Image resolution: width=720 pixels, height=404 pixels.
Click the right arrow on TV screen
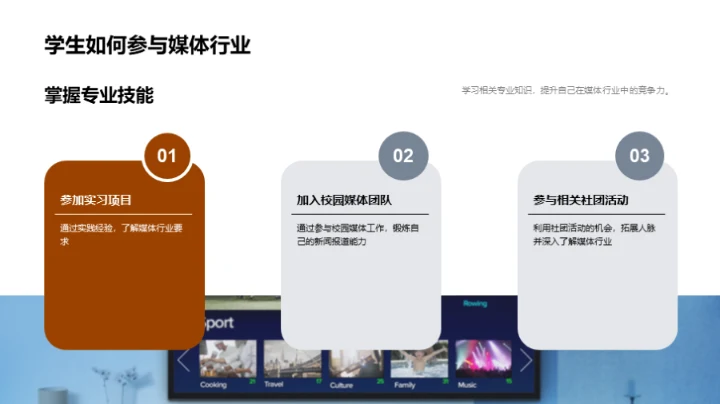(526, 360)
